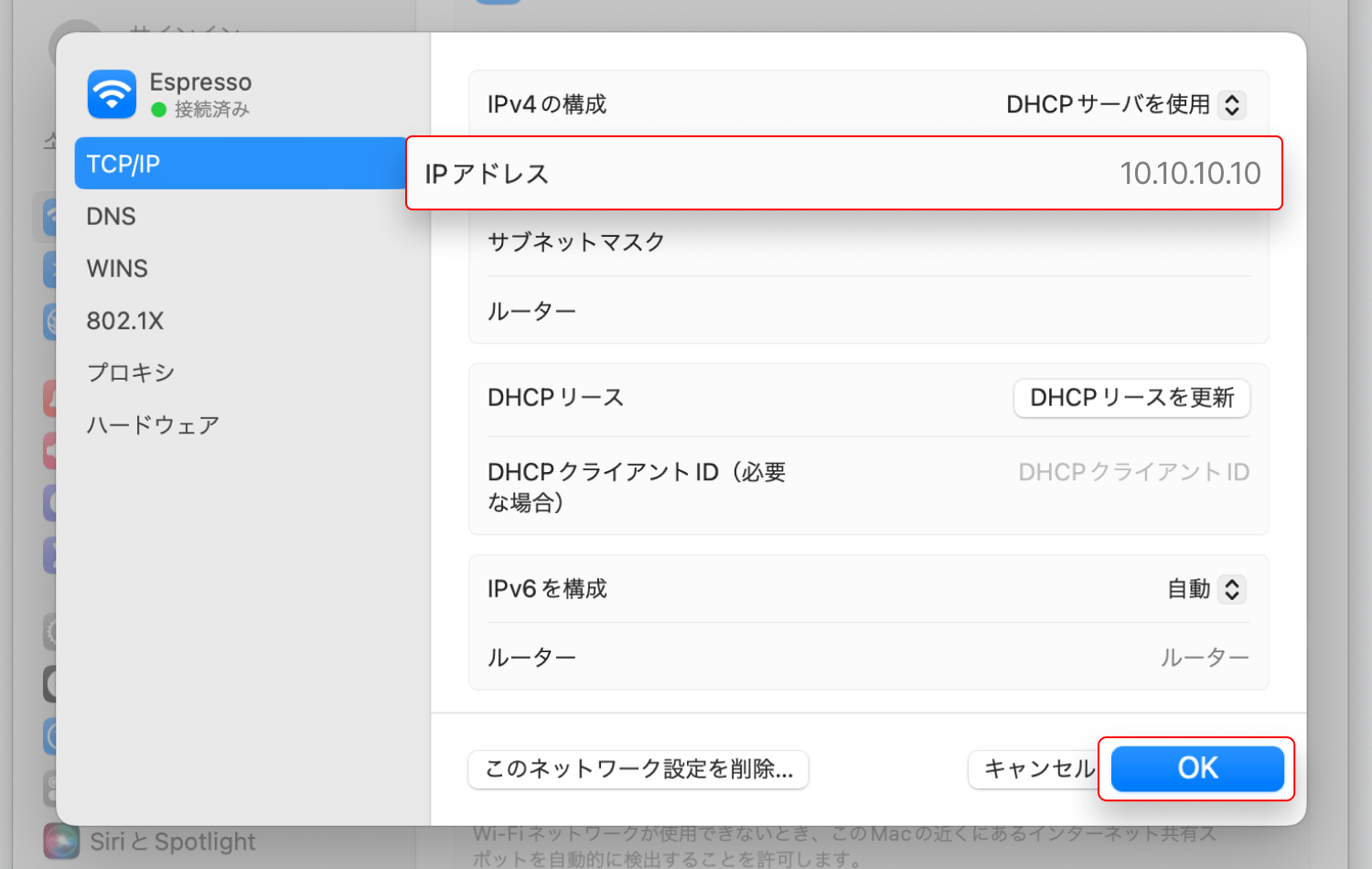Click the Siri icon beside Siri と Spotlight

60,841
